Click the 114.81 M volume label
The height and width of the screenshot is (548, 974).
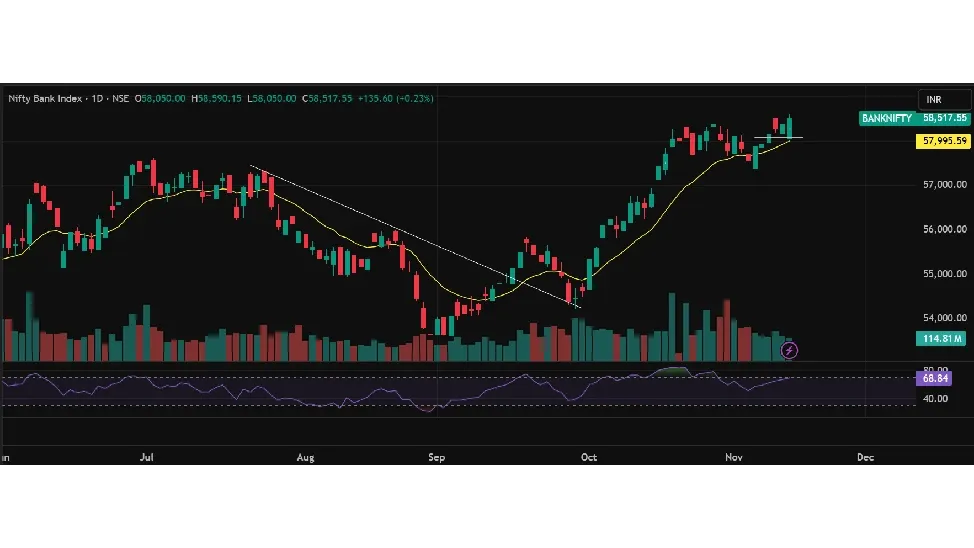943,339
